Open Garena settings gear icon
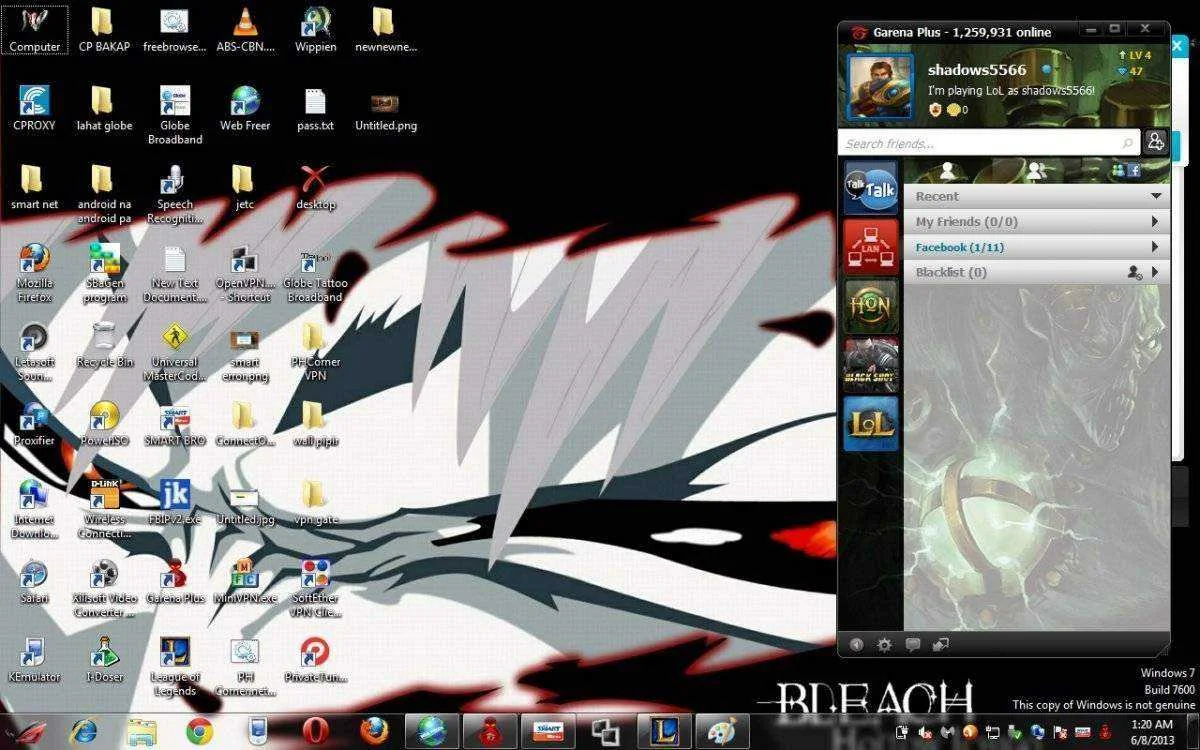Image resolution: width=1200 pixels, height=750 pixels. (884, 645)
